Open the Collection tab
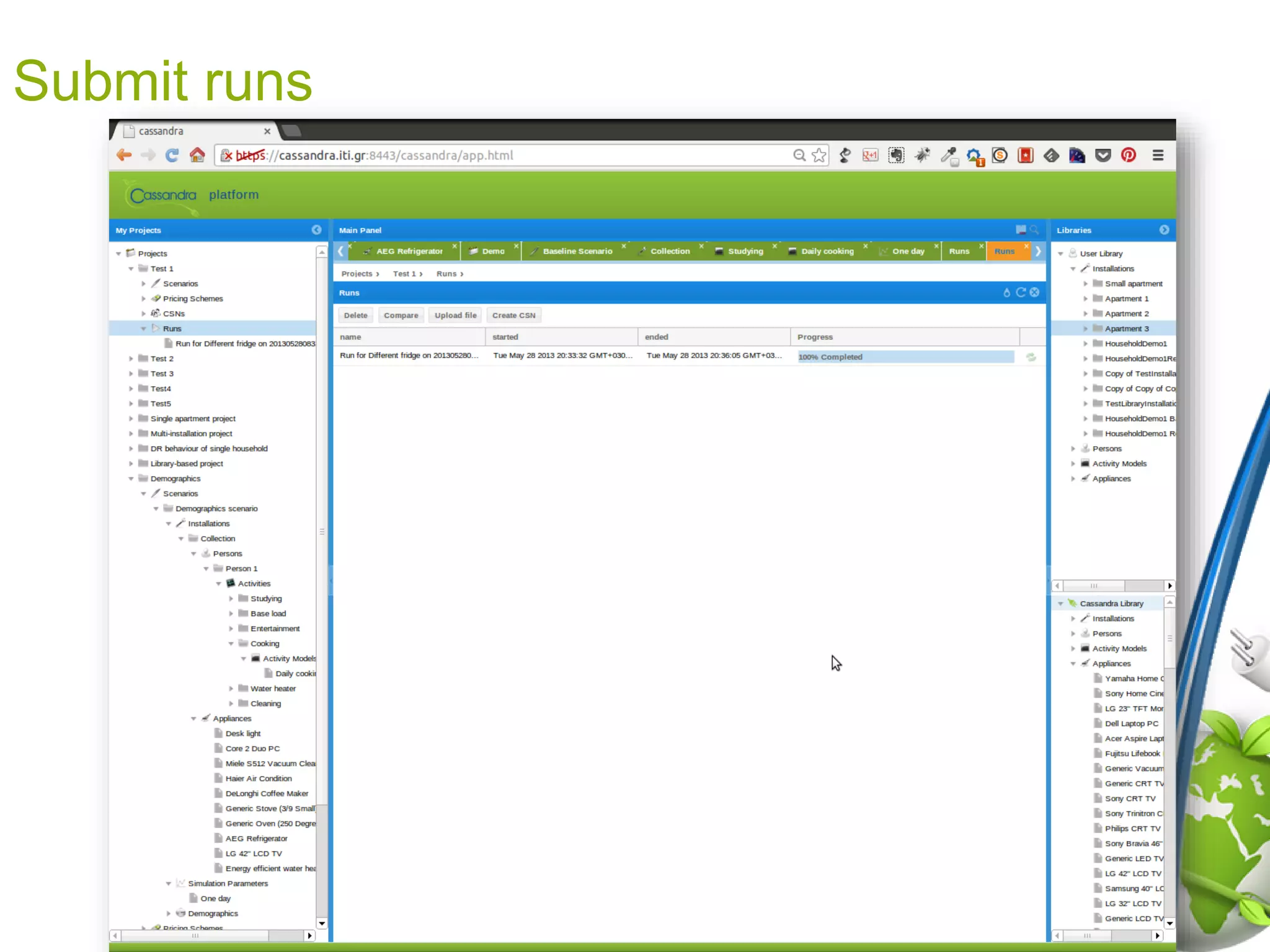This screenshot has height=952, width=1270. click(670, 251)
